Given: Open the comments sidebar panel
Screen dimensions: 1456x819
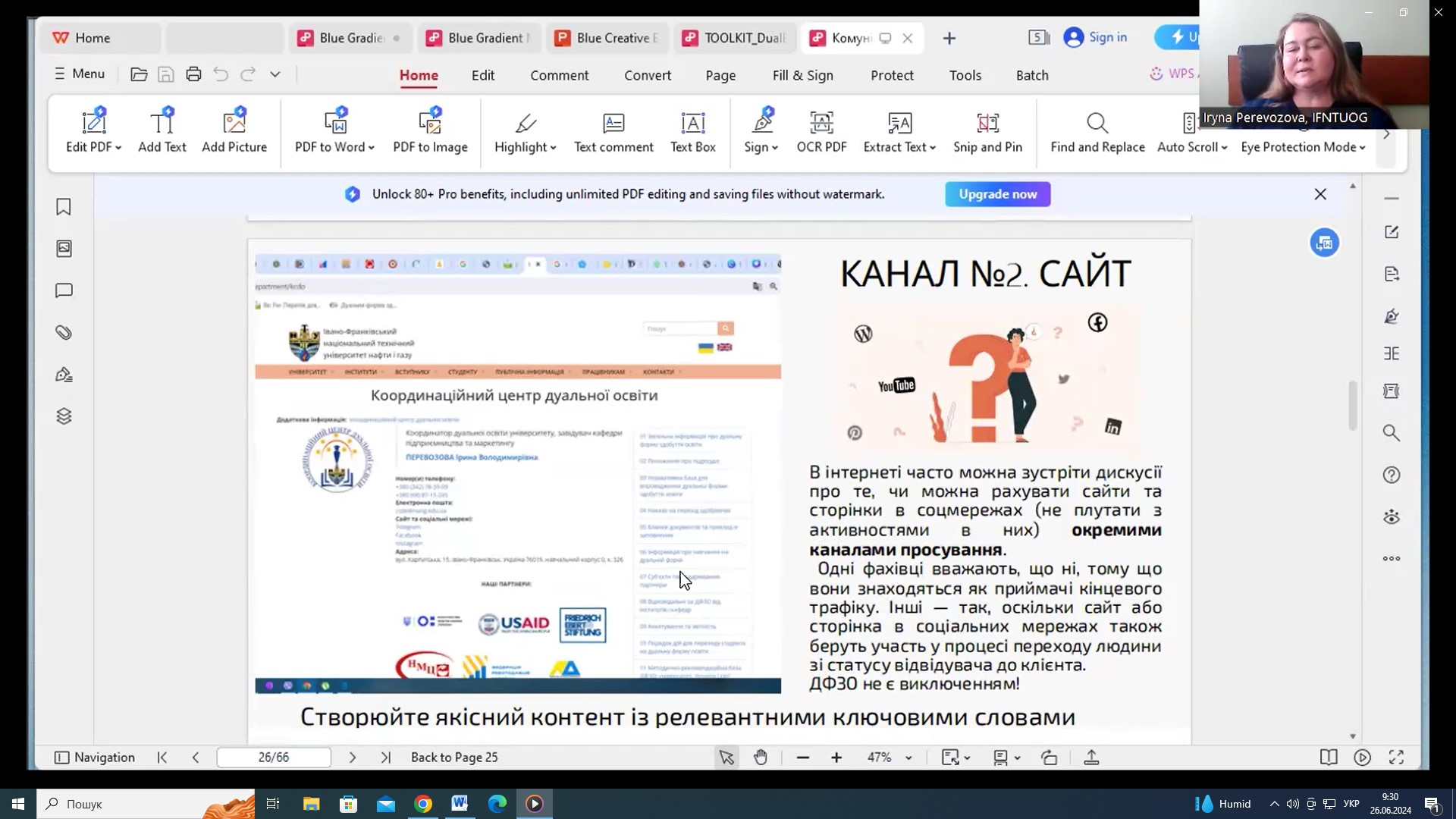Looking at the screenshot, I should (64, 290).
